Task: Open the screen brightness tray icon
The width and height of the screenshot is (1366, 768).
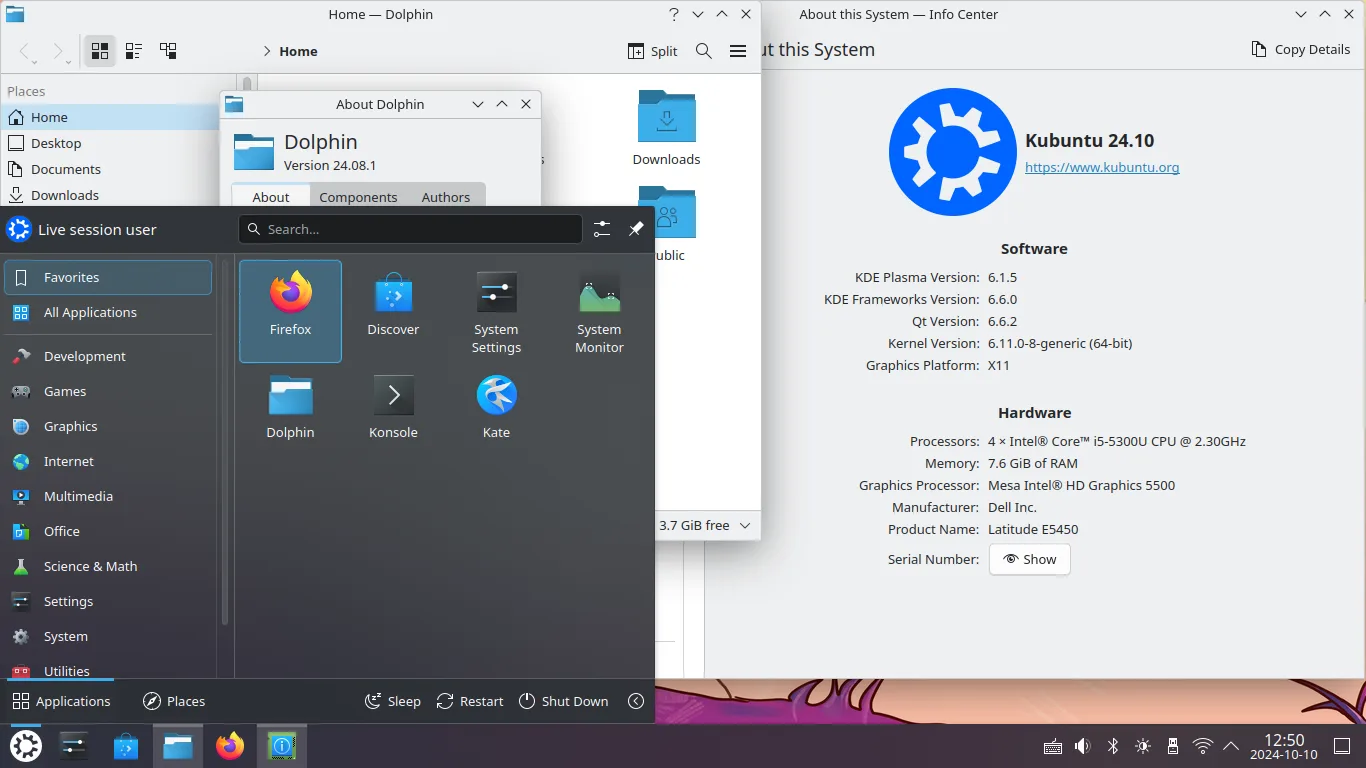Action: (1143, 746)
